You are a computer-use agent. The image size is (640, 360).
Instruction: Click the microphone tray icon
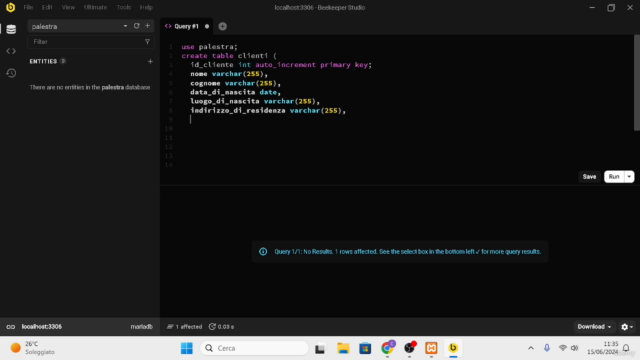pyautogui.click(x=547, y=348)
